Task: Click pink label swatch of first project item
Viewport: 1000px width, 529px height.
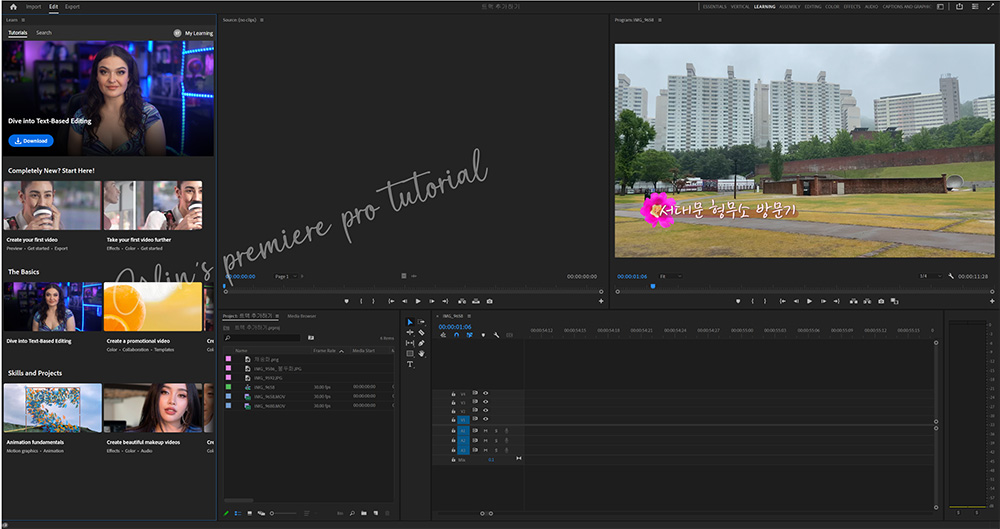Action: pyautogui.click(x=228, y=359)
